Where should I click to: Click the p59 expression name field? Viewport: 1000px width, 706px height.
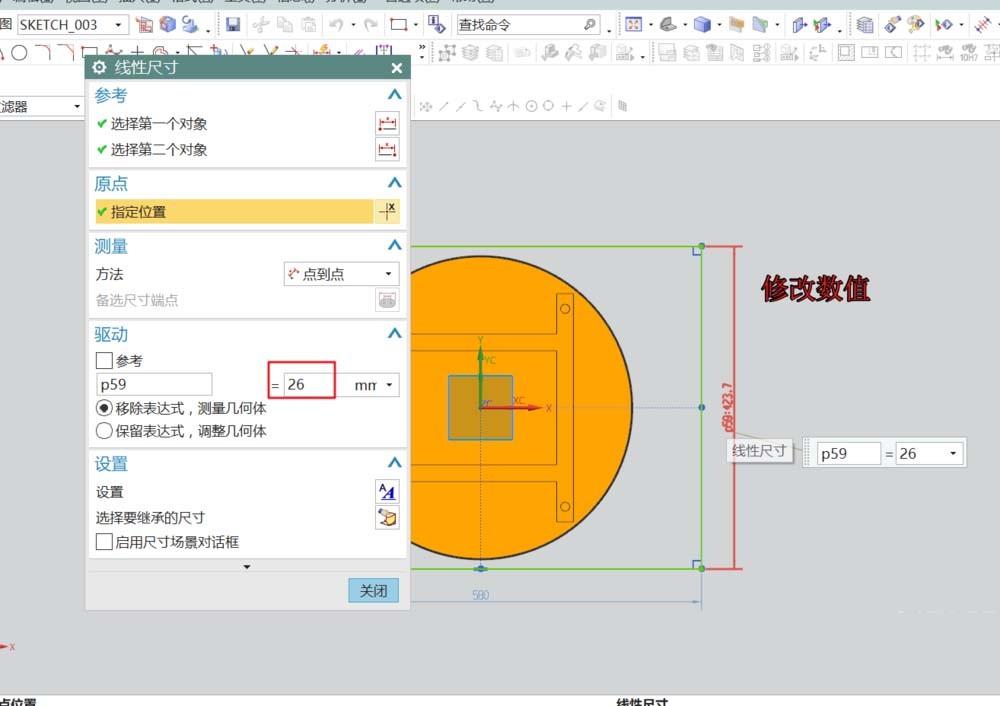[x=153, y=383]
